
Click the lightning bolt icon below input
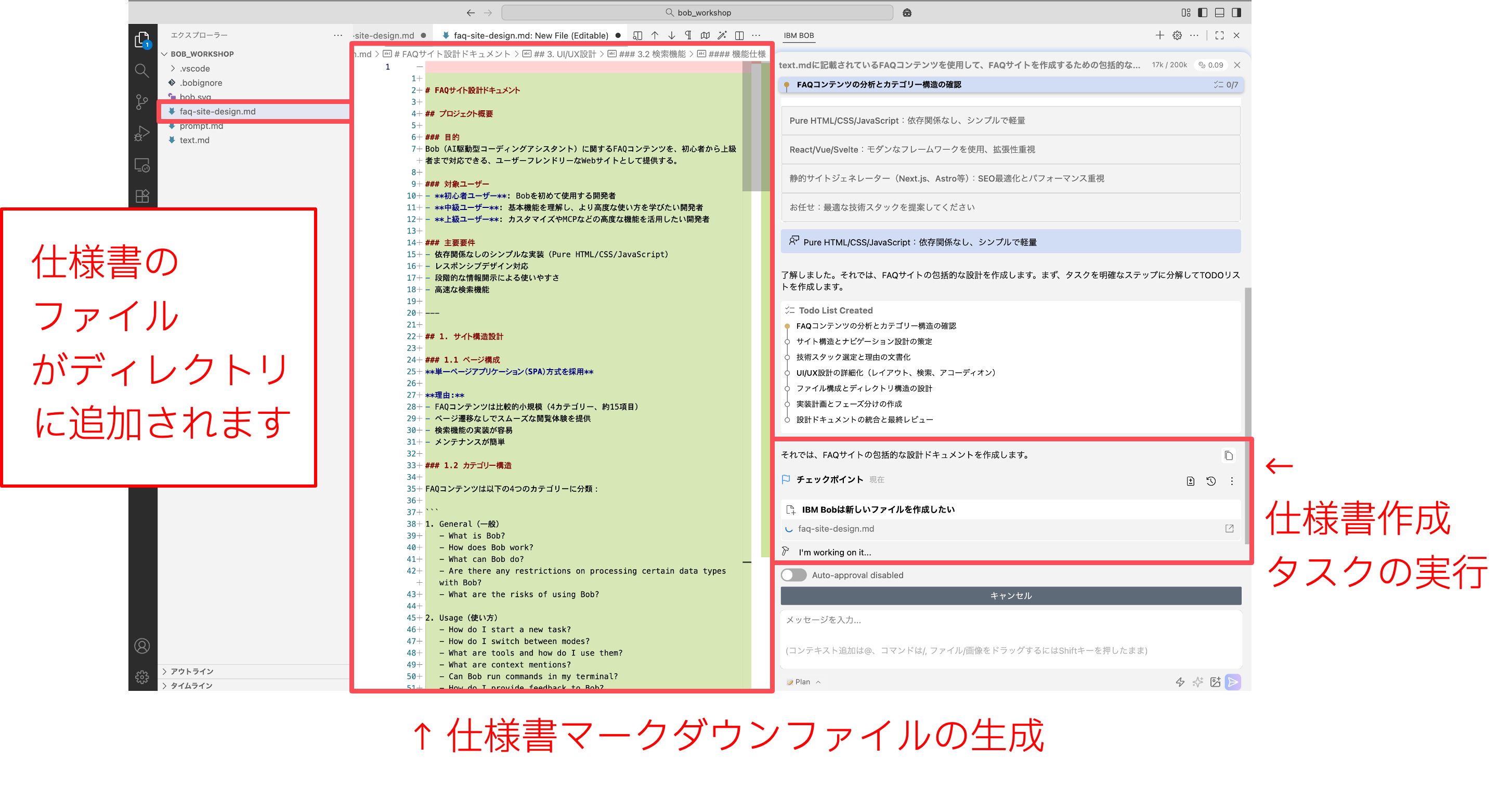point(1180,682)
